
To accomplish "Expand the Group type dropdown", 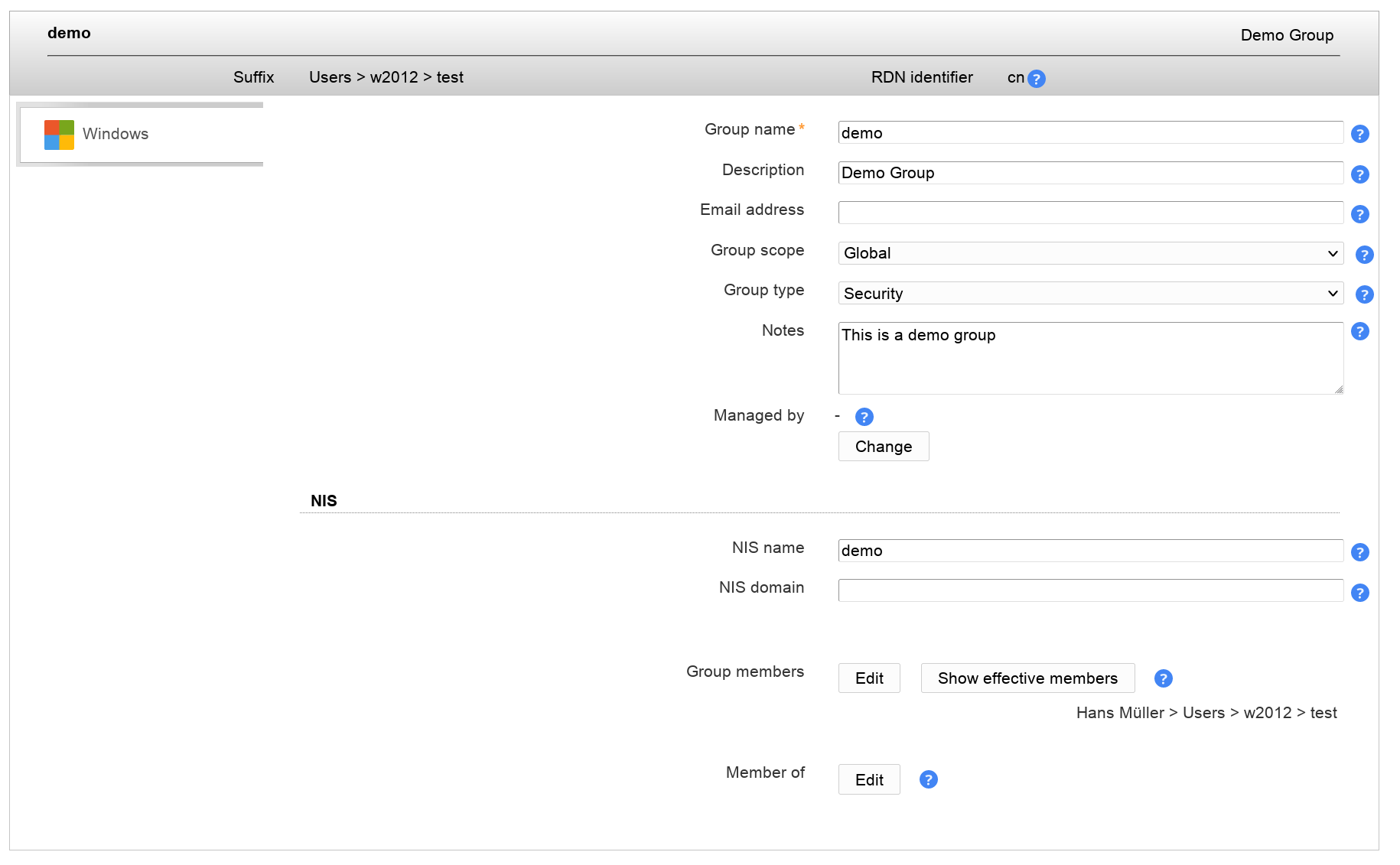I will point(1090,294).
